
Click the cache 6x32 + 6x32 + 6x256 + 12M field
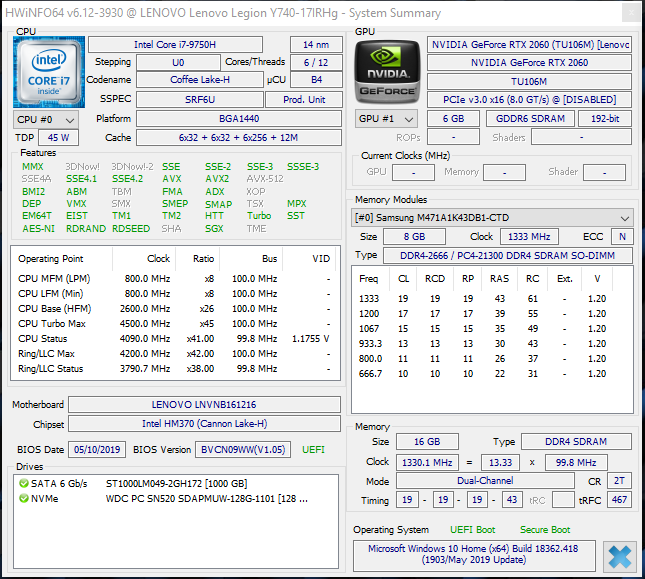point(239,138)
